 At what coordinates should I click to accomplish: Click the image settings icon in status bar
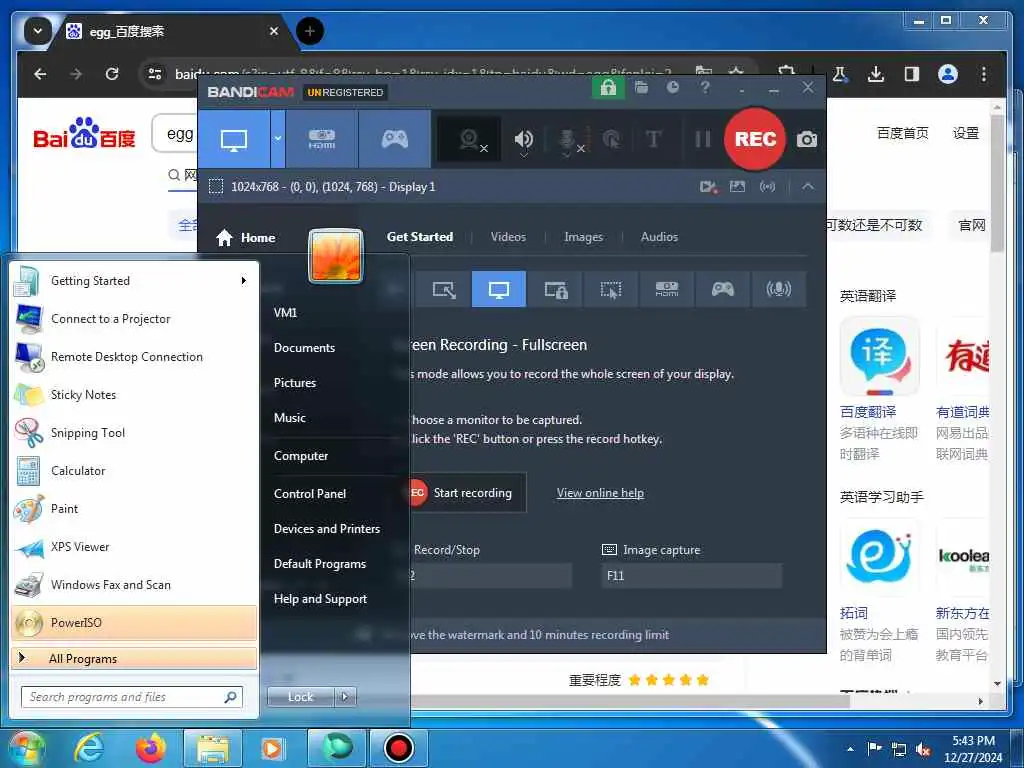point(737,187)
